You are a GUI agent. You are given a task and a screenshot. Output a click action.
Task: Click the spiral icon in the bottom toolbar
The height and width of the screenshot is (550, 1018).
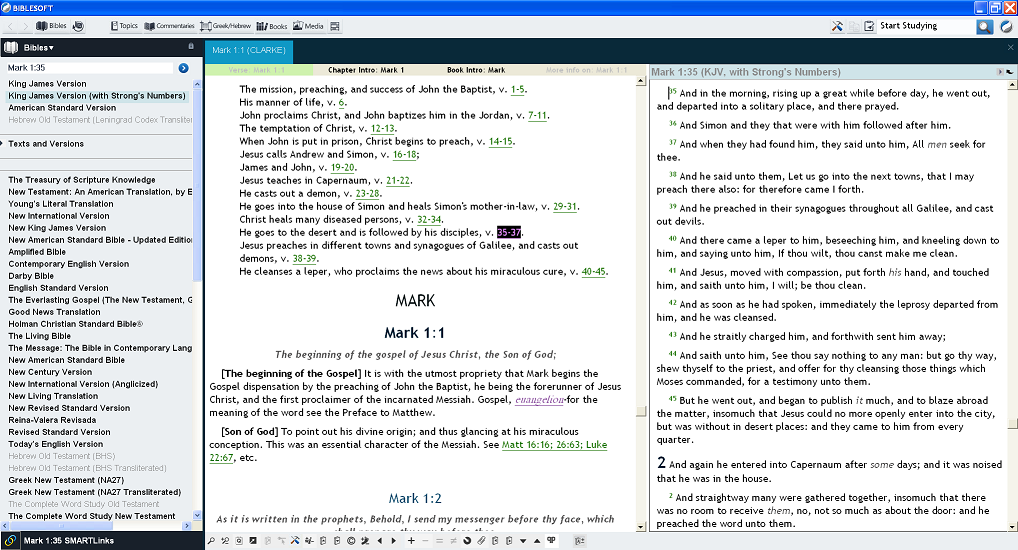pyautogui.click(x=467, y=541)
